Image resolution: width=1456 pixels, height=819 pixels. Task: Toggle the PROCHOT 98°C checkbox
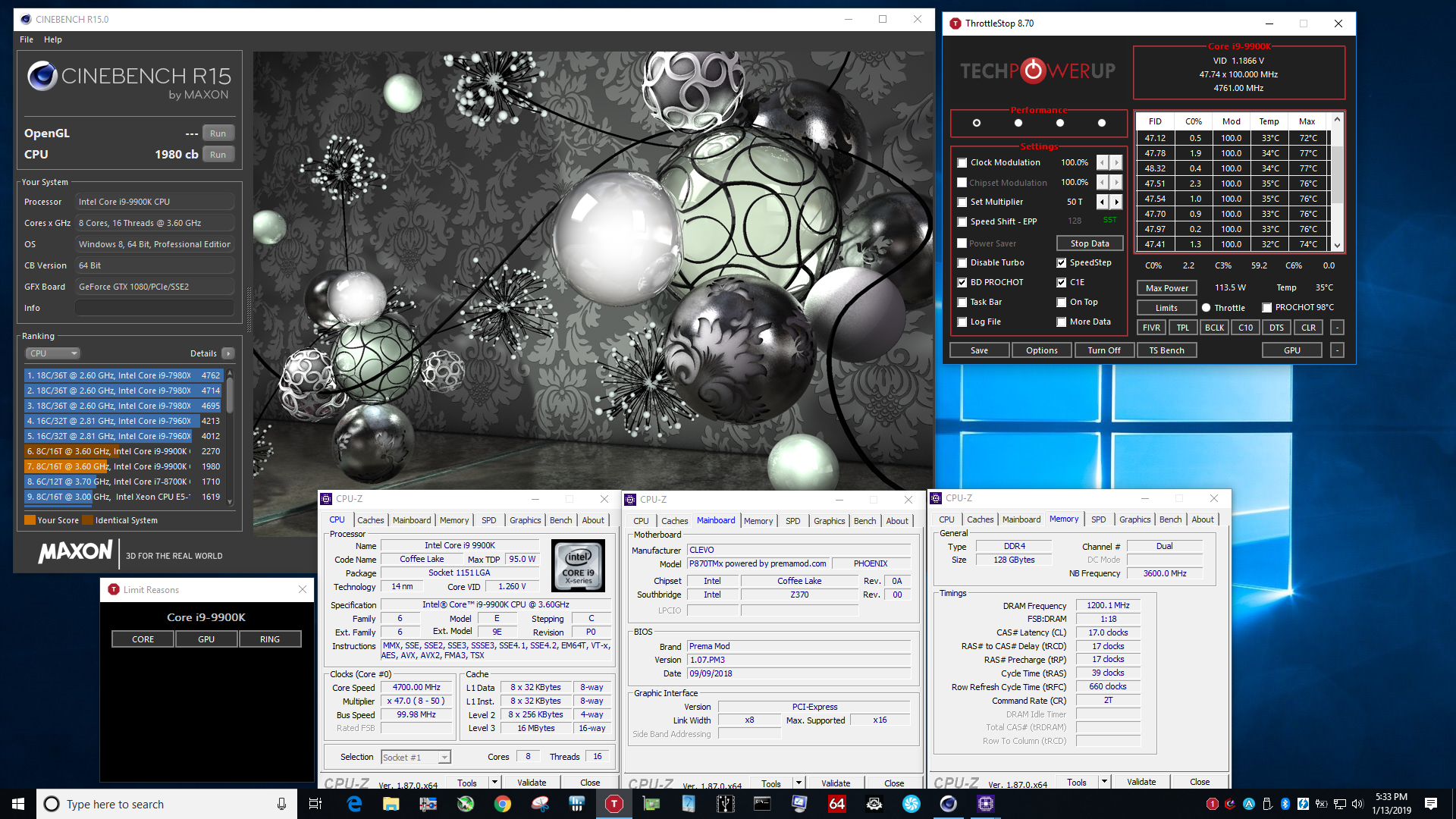point(1267,308)
